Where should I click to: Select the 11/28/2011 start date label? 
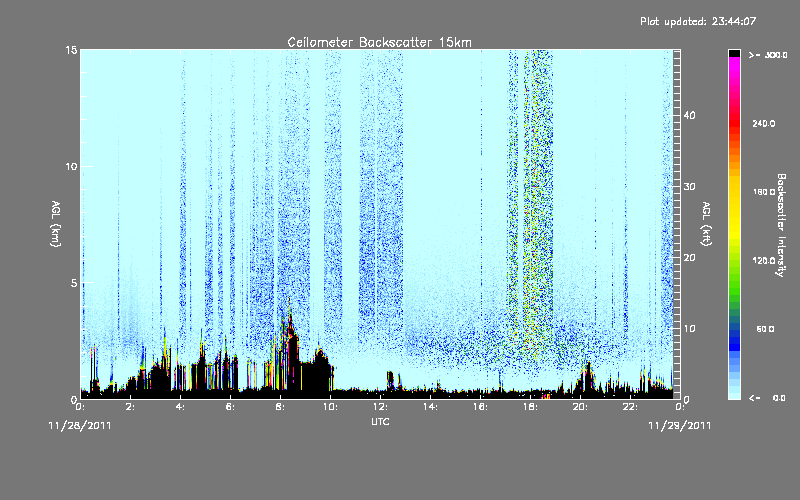click(80, 426)
